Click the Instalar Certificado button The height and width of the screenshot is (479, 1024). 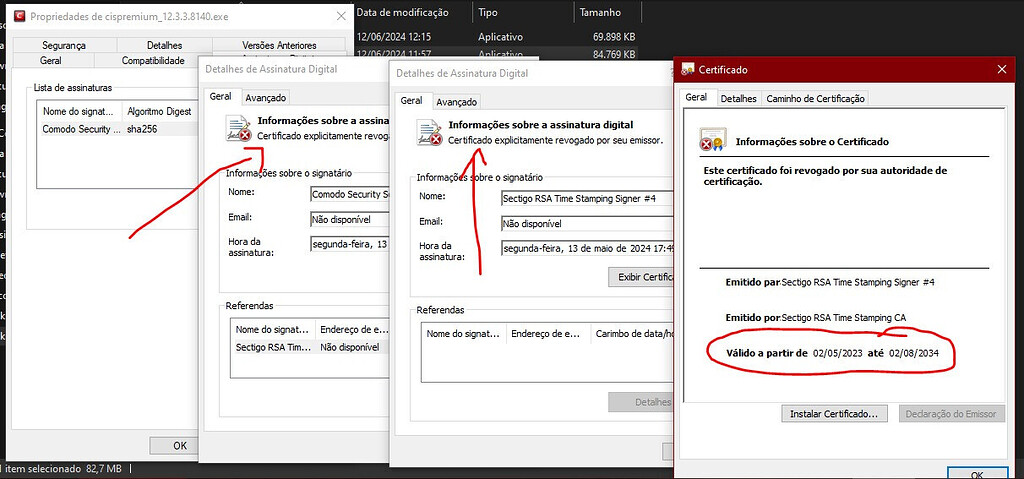click(833, 413)
